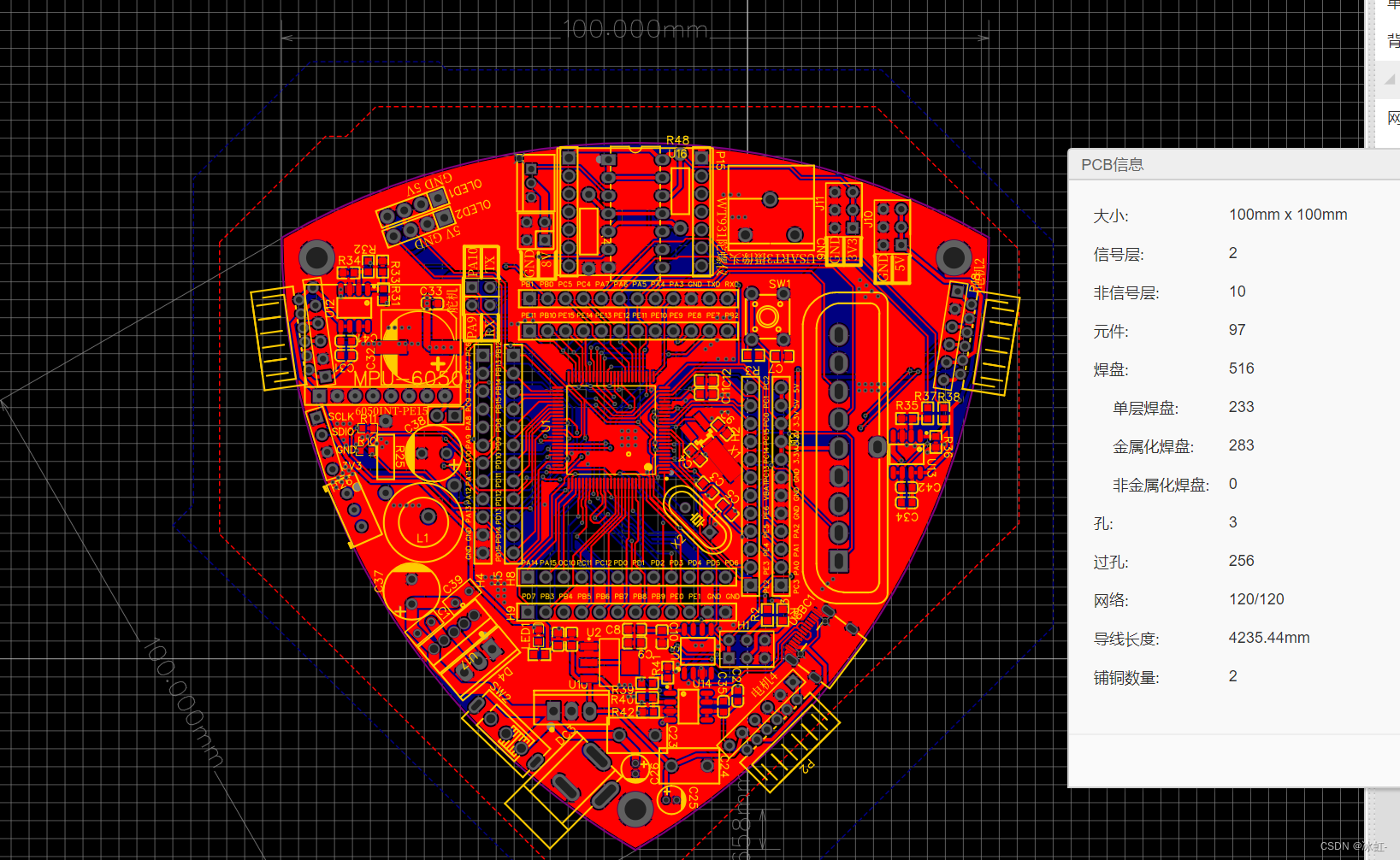Image resolution: width=1400 pixels, height=860 pixels.
Task: Select the R48 designator label
Action: tap(677, 140)
